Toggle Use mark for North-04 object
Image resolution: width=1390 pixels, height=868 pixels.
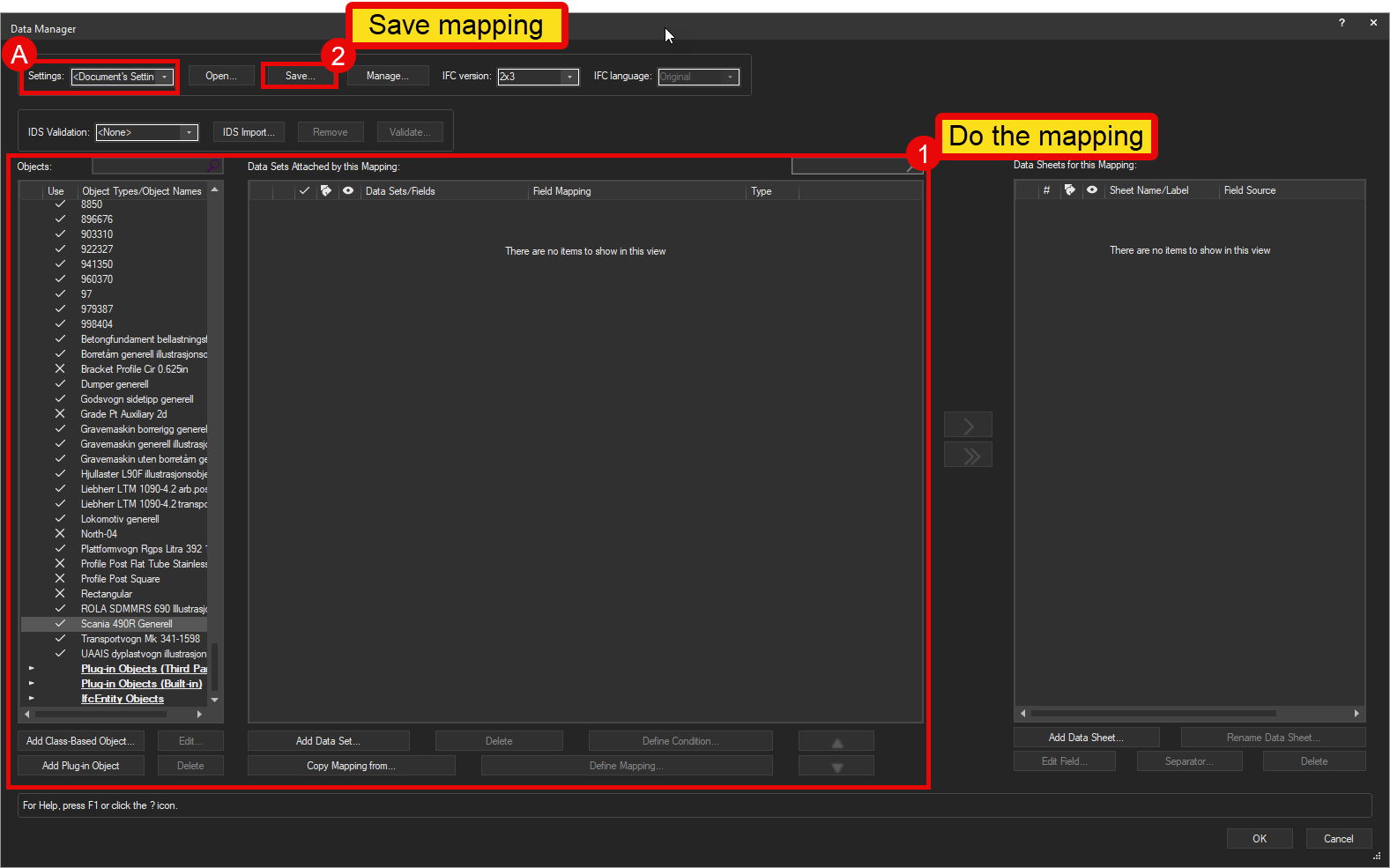click(x=60, y=534)
